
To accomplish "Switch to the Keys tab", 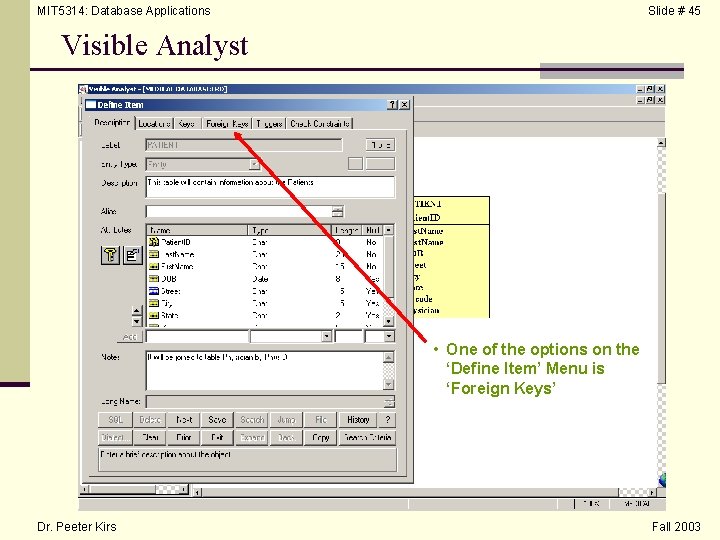I will 186,124.
